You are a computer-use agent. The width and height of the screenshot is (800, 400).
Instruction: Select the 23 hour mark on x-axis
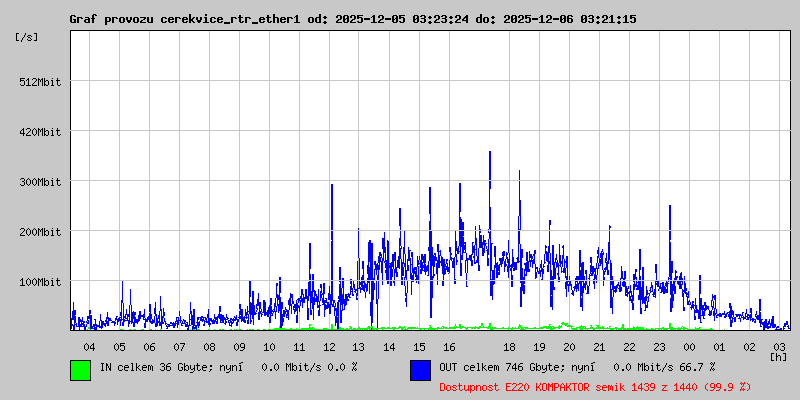[659, 346]
